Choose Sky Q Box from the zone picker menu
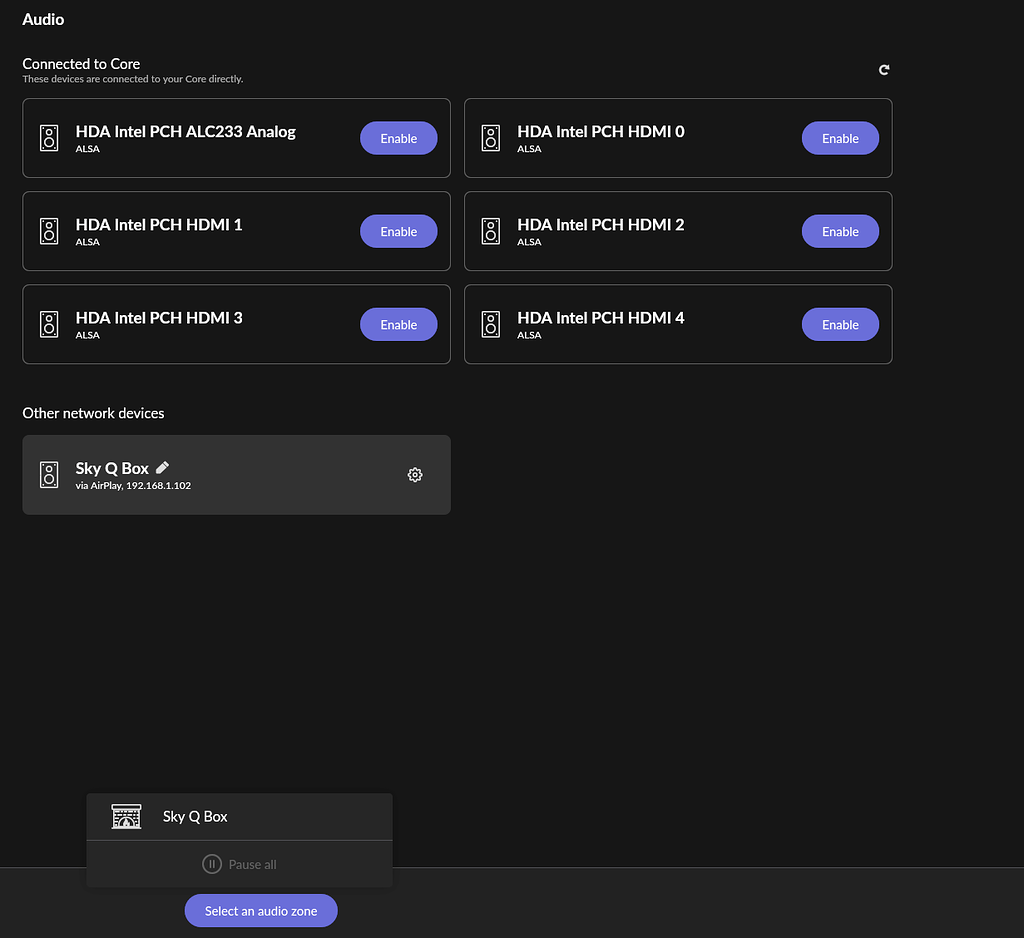This screenshot has height=938, width=1024. click(195, 816)
